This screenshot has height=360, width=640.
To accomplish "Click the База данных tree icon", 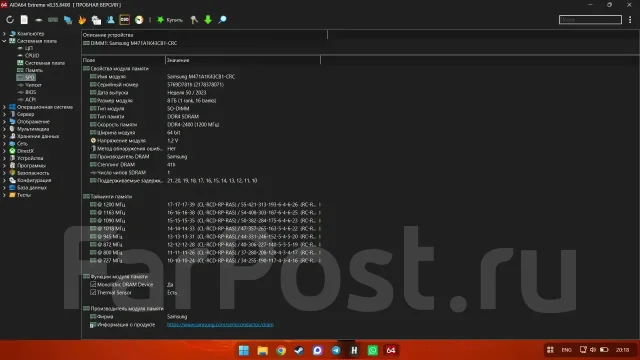I will (x=12, y=187).
